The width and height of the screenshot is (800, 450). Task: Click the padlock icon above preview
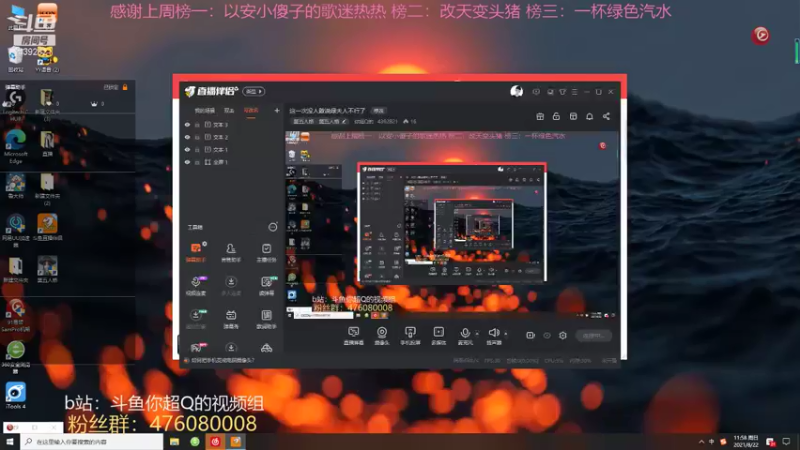click(x=556, y=116)
